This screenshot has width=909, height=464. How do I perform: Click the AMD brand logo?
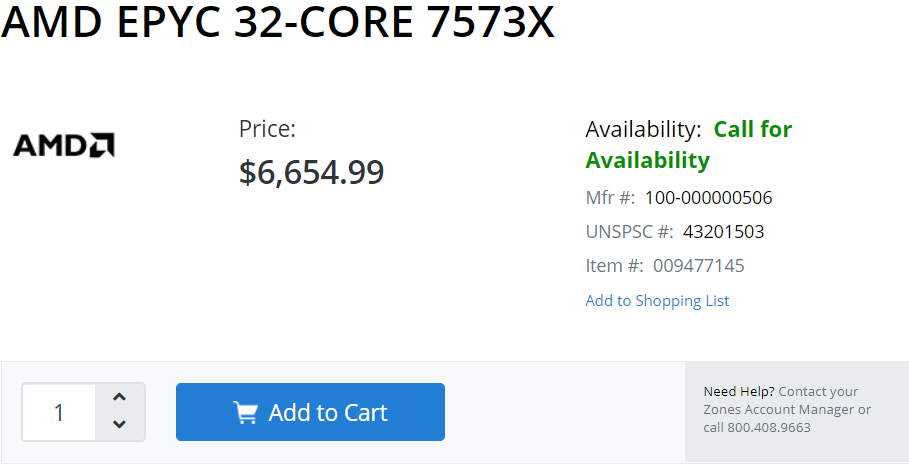(64, 145)
